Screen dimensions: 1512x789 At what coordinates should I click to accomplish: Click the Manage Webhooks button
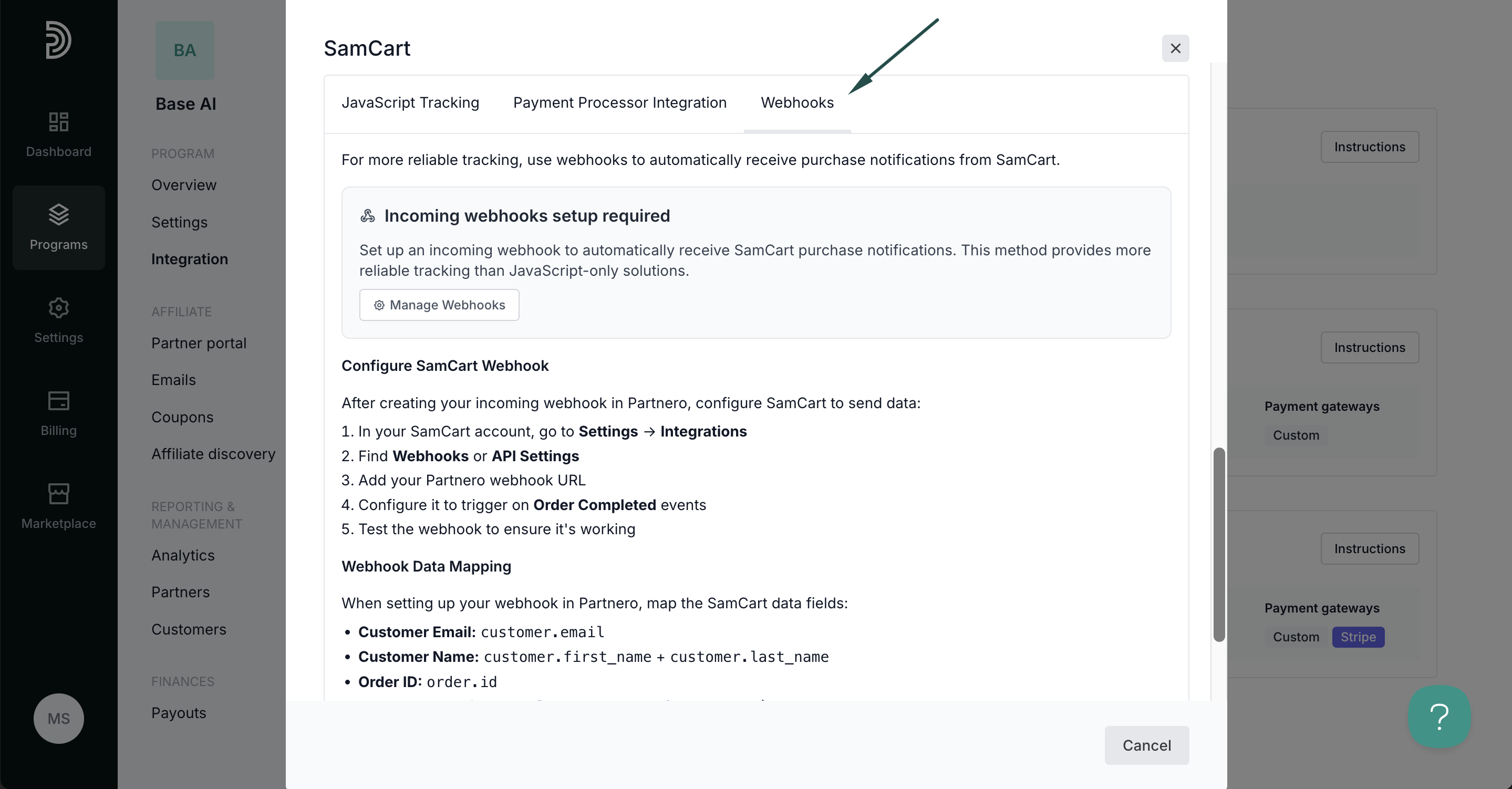pos(439,305)
